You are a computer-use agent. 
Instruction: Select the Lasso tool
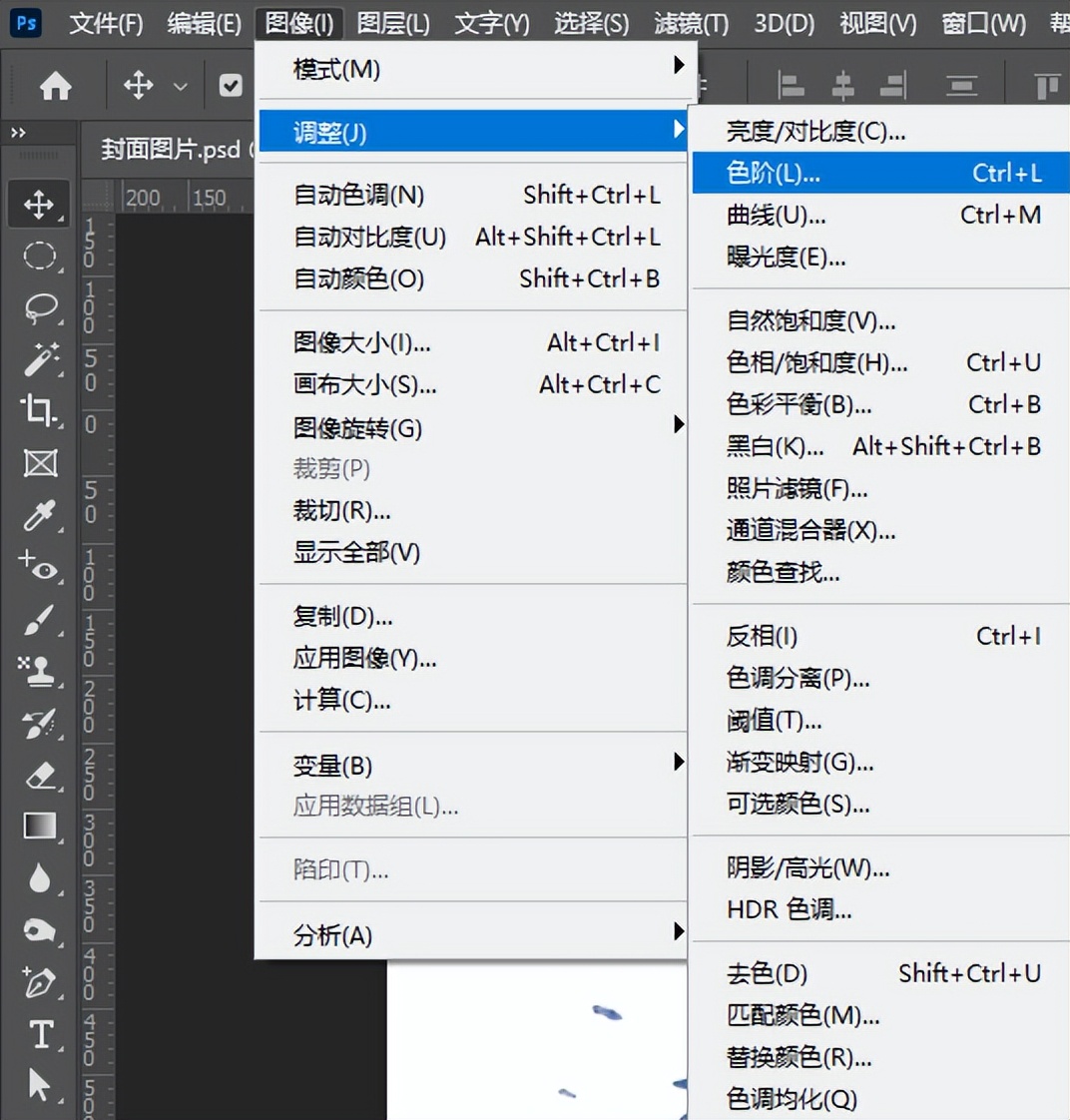[x=41, y=308]
